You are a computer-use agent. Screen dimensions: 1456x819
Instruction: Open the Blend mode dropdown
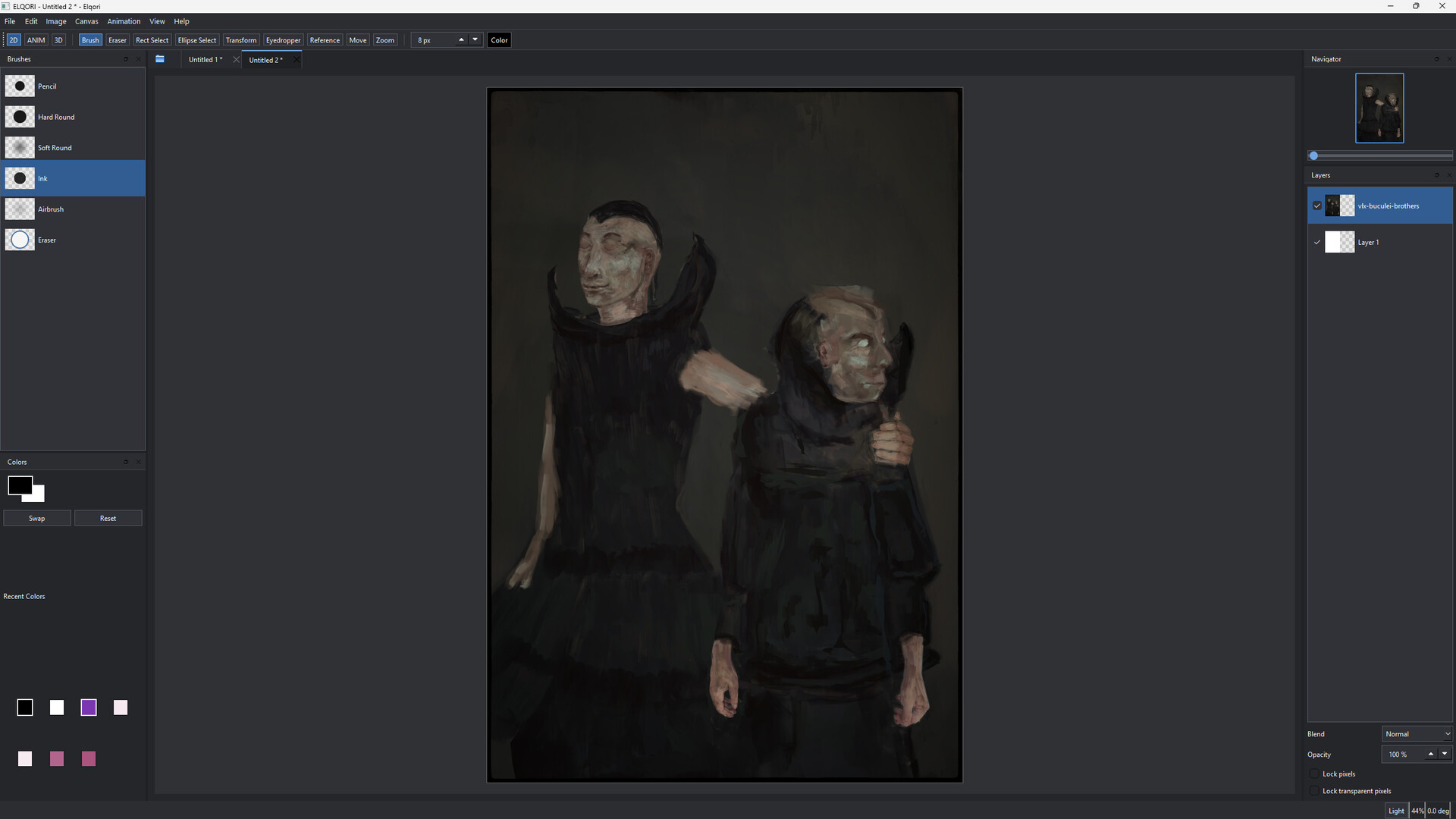point(1417,734)
